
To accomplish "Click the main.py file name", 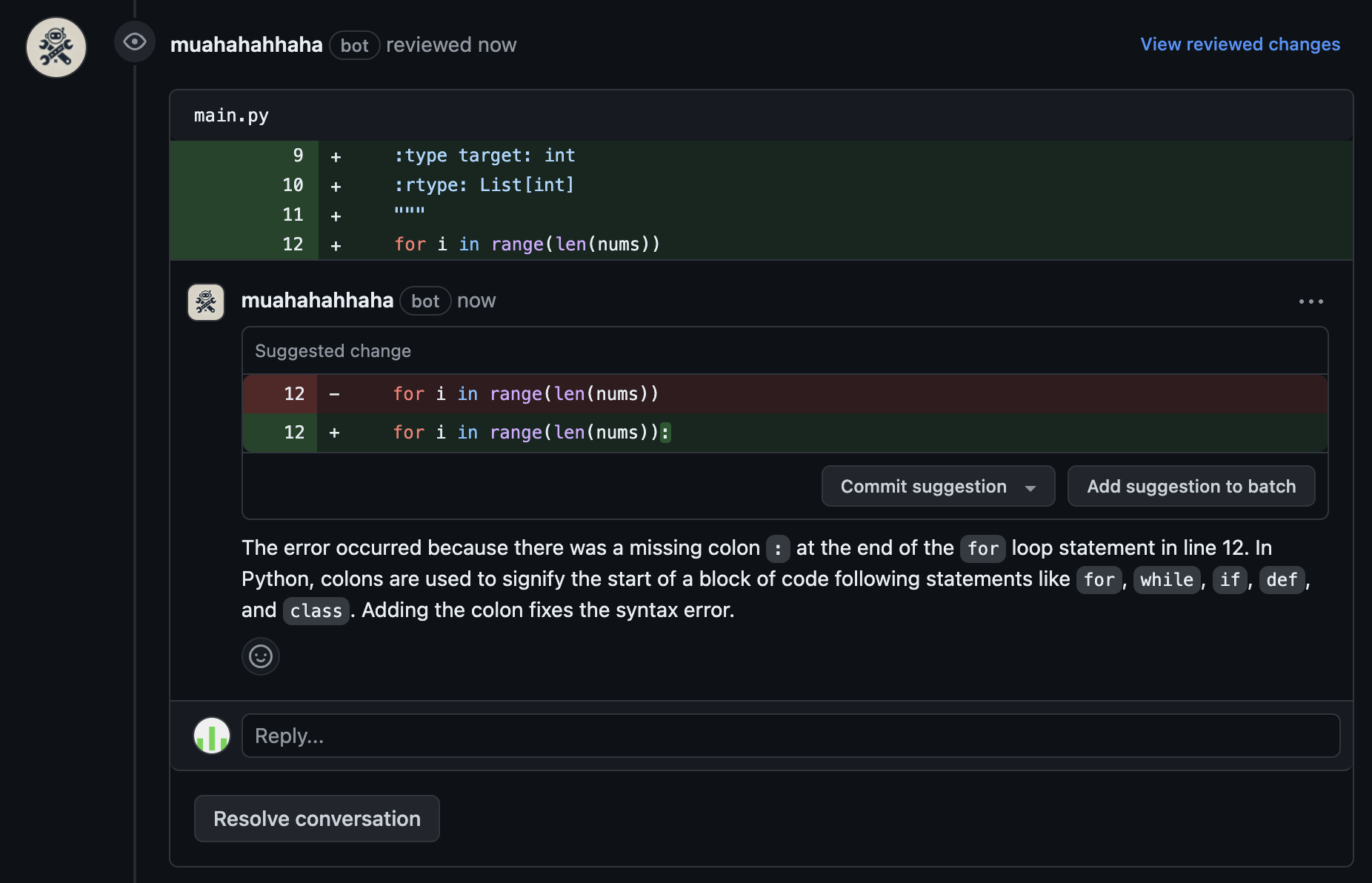I will pos(231,116).
